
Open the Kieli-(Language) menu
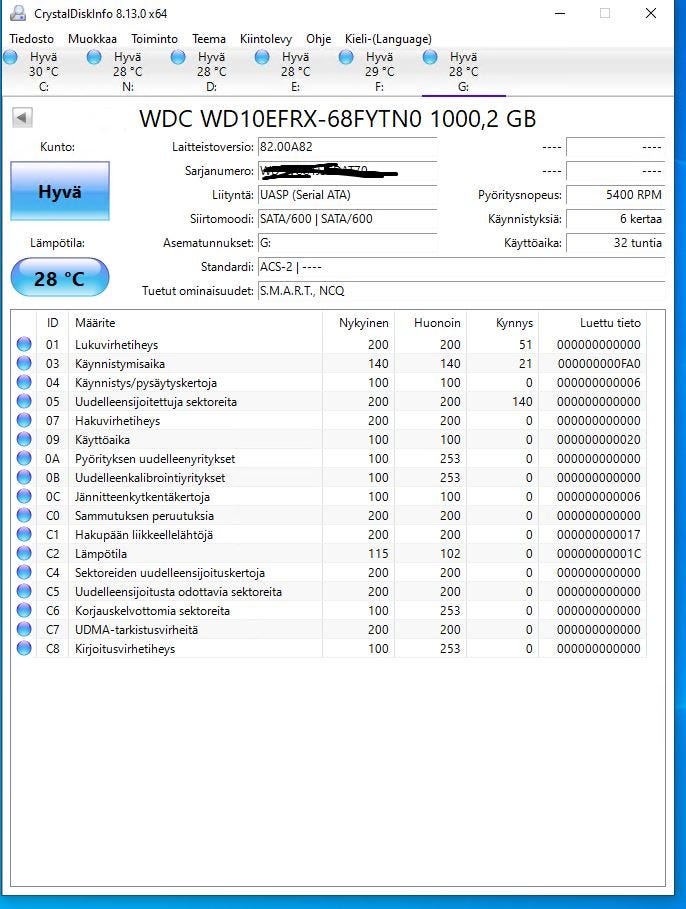(388, 39)
